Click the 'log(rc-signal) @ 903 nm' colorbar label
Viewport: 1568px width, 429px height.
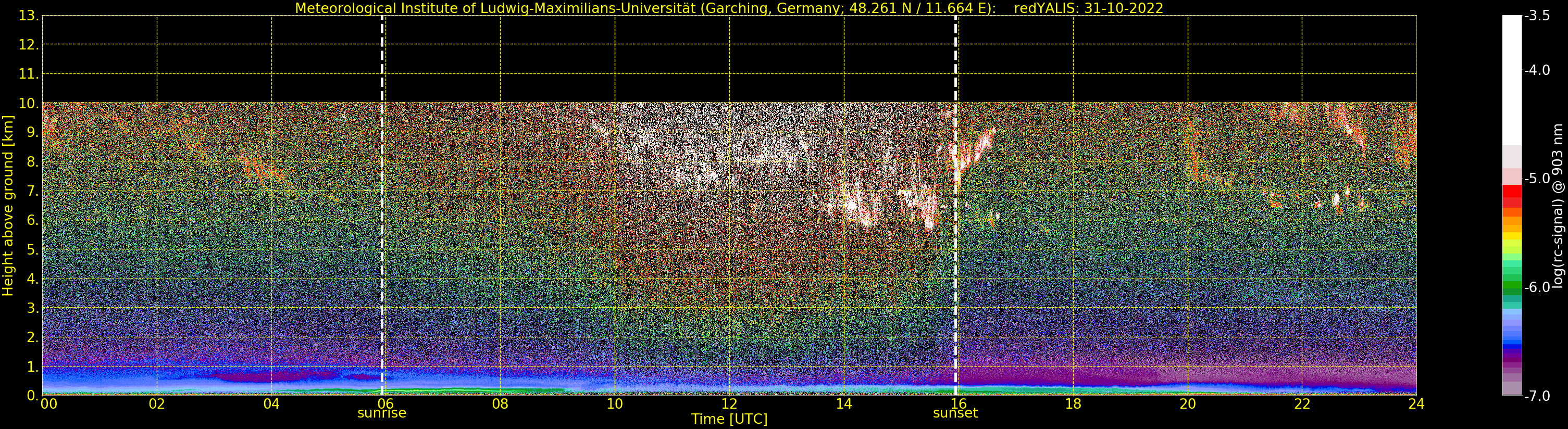point(1559,206)
